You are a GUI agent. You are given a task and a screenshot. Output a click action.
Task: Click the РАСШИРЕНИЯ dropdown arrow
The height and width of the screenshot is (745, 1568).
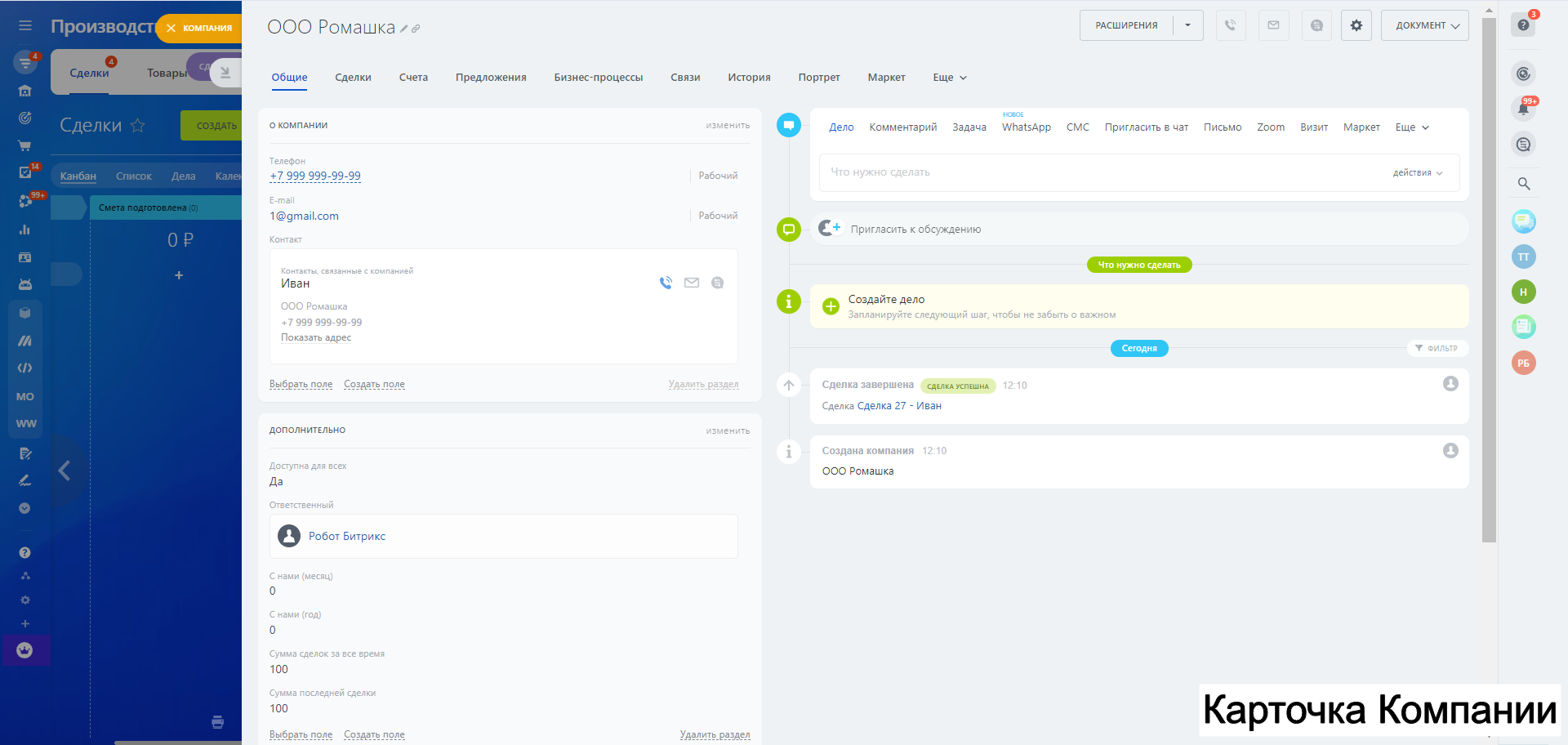tap(1187, 25)
